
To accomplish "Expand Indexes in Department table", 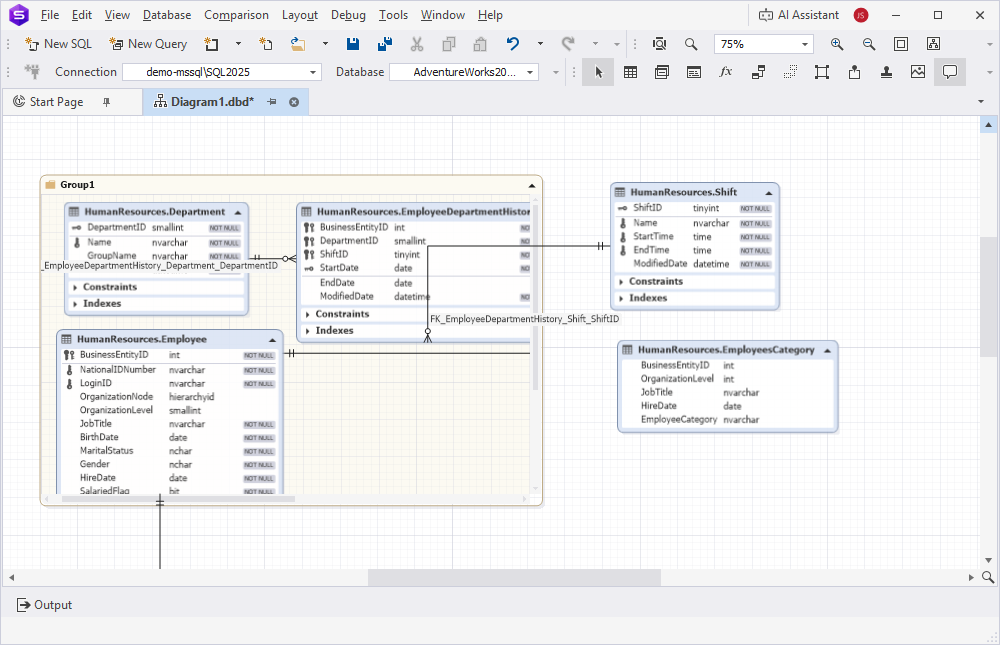I will coord(75,304).
